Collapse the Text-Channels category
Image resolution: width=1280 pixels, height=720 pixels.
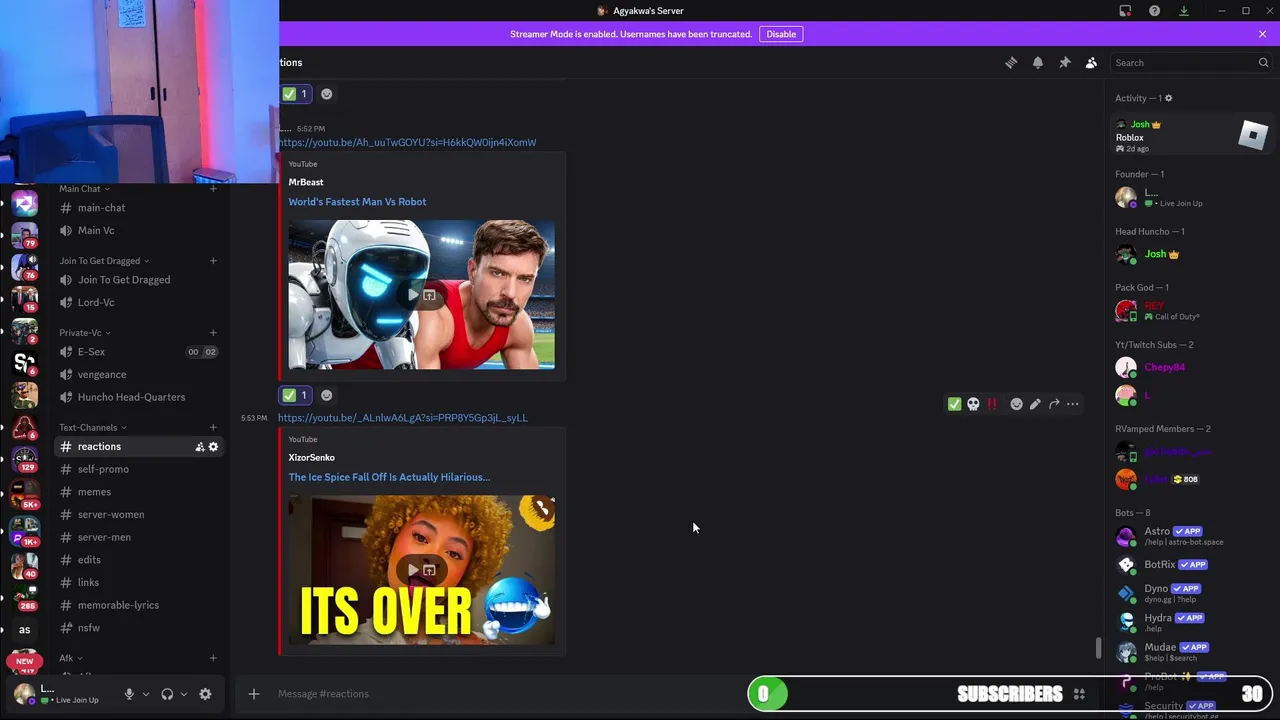(x=92, y=428)
